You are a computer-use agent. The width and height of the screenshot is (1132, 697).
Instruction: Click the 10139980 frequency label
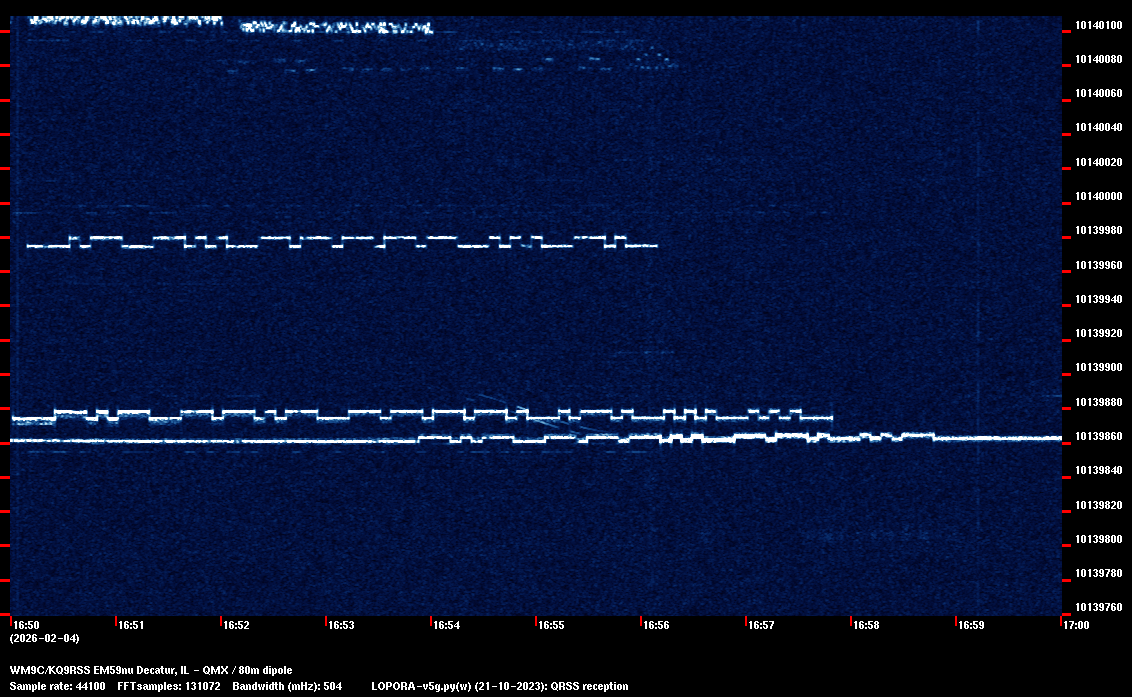1097,230
